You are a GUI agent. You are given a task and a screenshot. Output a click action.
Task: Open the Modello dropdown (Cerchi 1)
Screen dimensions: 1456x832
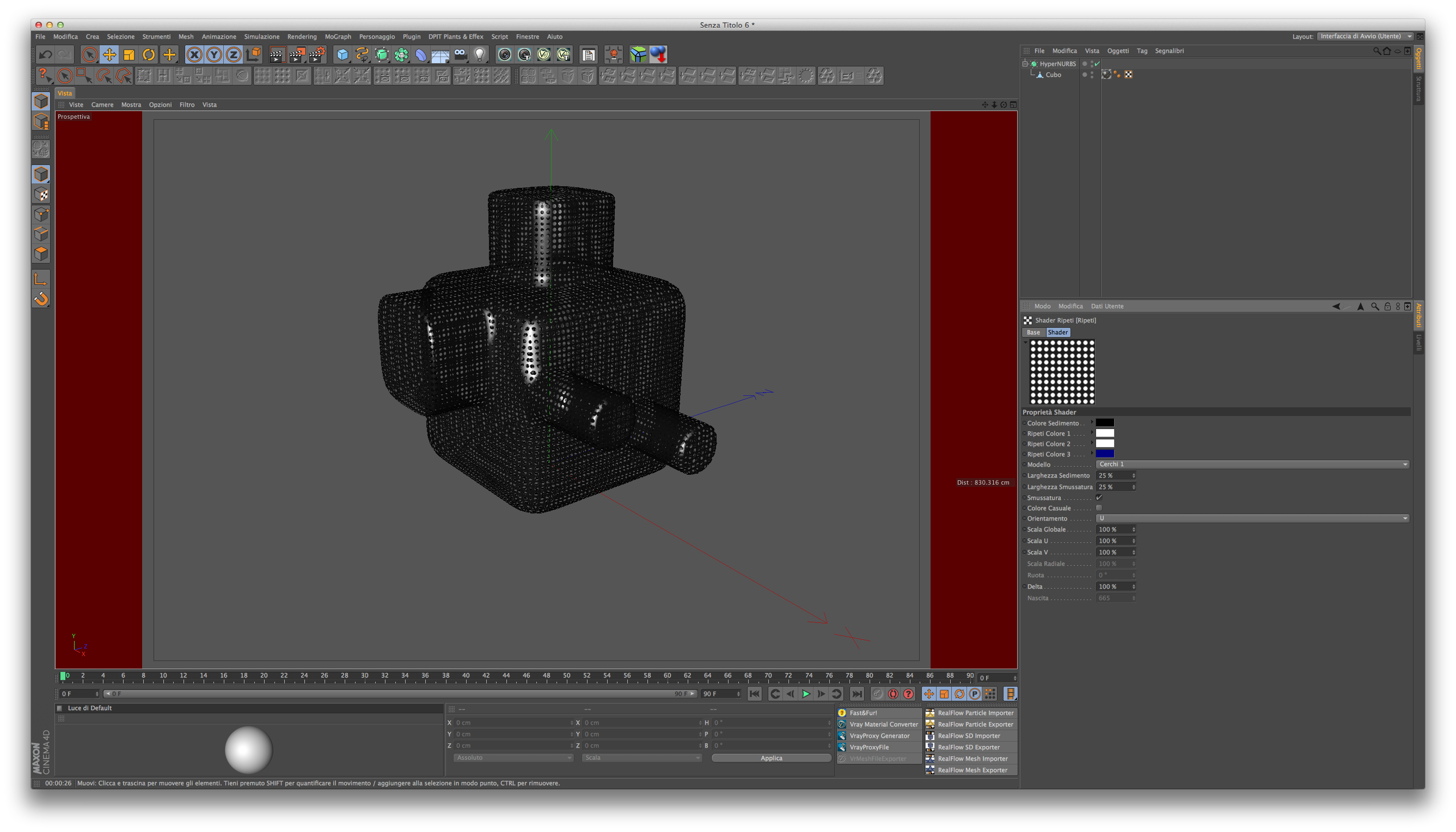point(1252,464)
